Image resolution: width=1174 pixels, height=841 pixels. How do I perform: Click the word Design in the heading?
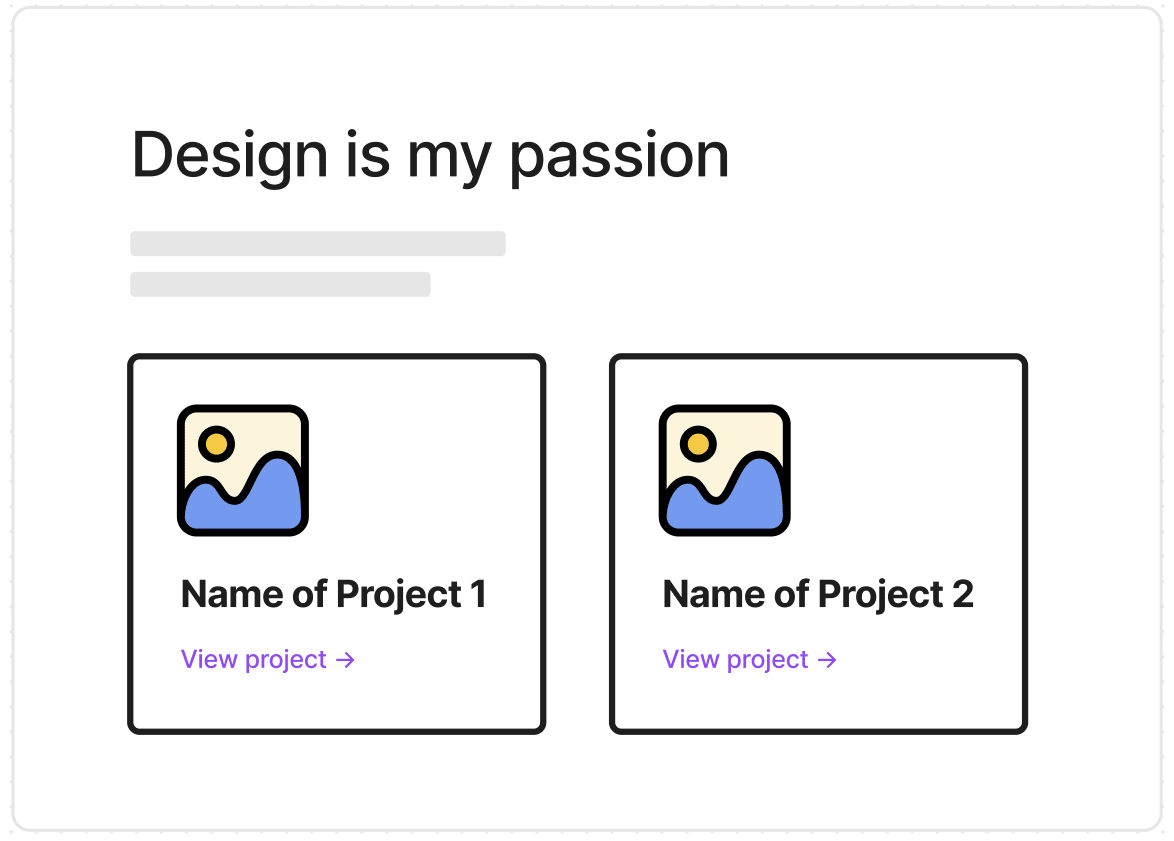(x=230, y=156)
